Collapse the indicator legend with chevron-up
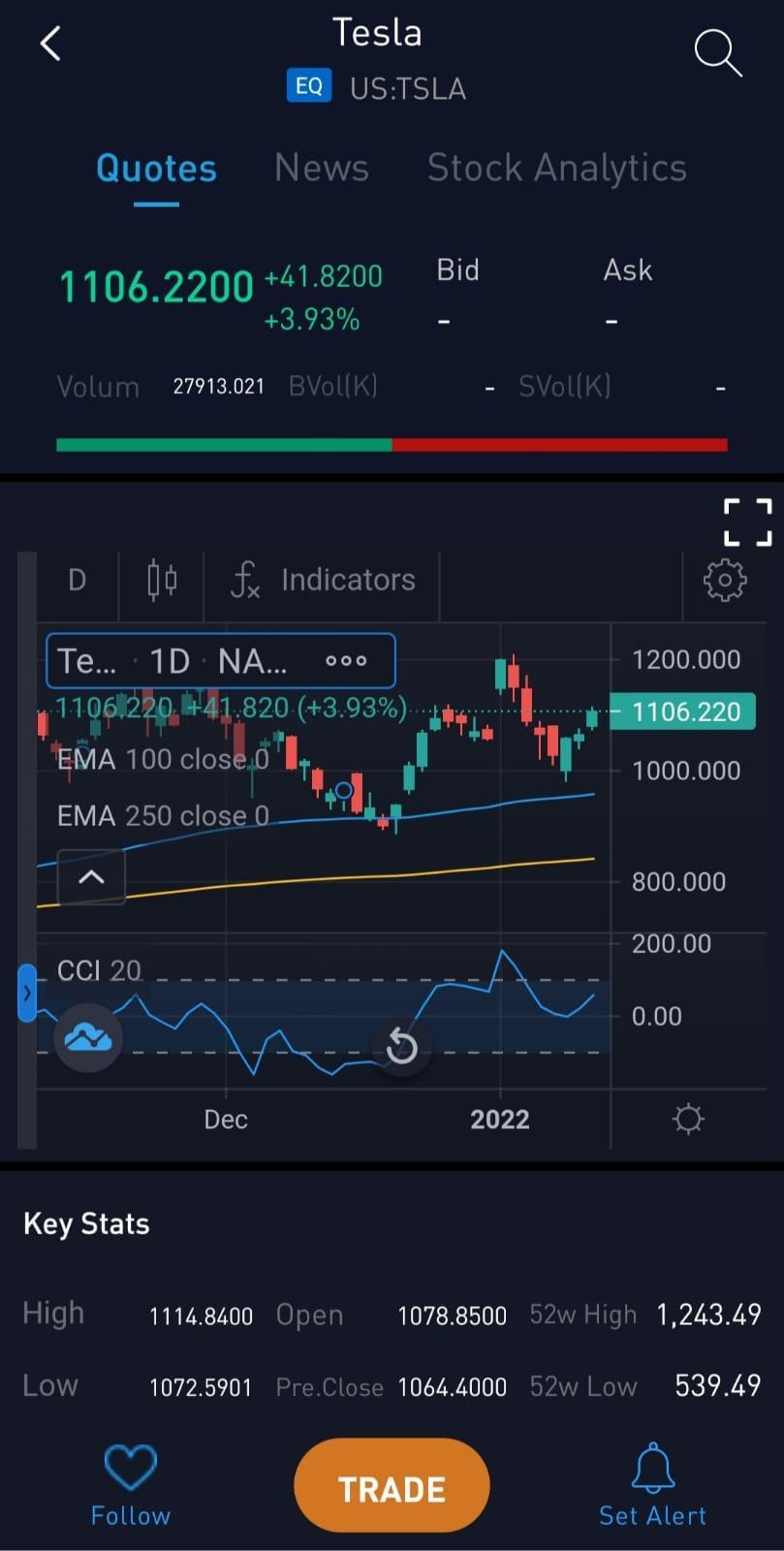The width and height of the screenshot is (784, 1551). (91, 877)
